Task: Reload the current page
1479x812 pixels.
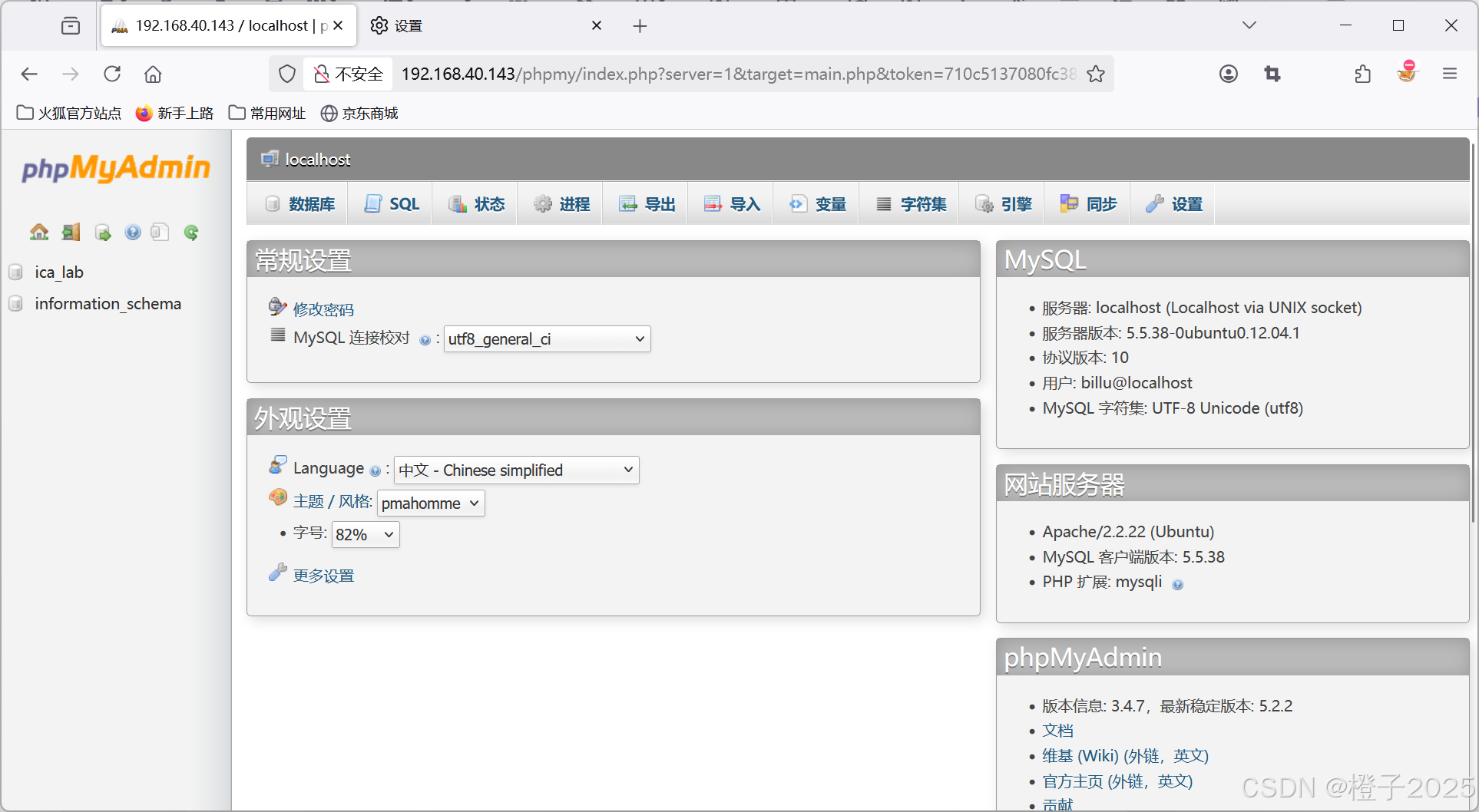Action: (x=112, y=74)
